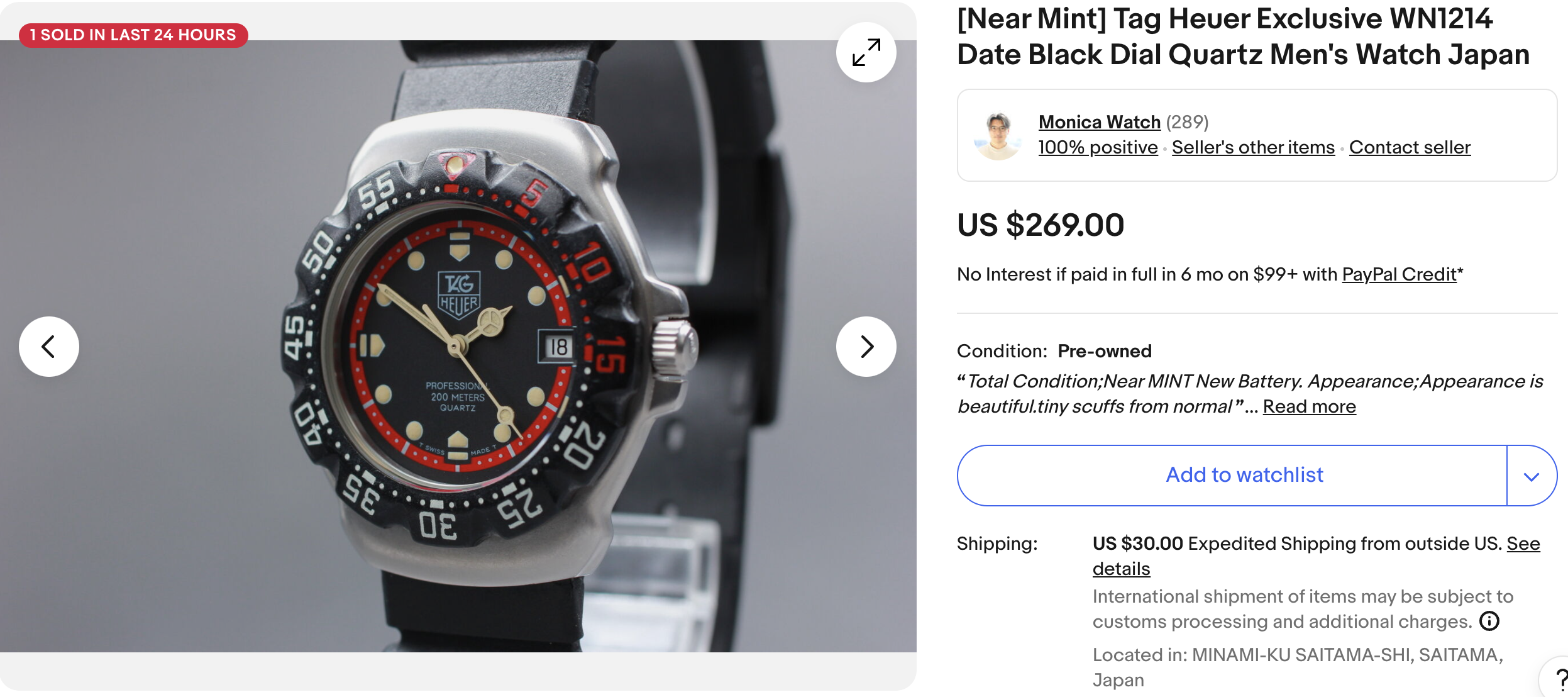This screenshot has height=697, width=1568.
Task: Open Seller's other items link
Action: tap(1253, 147)
